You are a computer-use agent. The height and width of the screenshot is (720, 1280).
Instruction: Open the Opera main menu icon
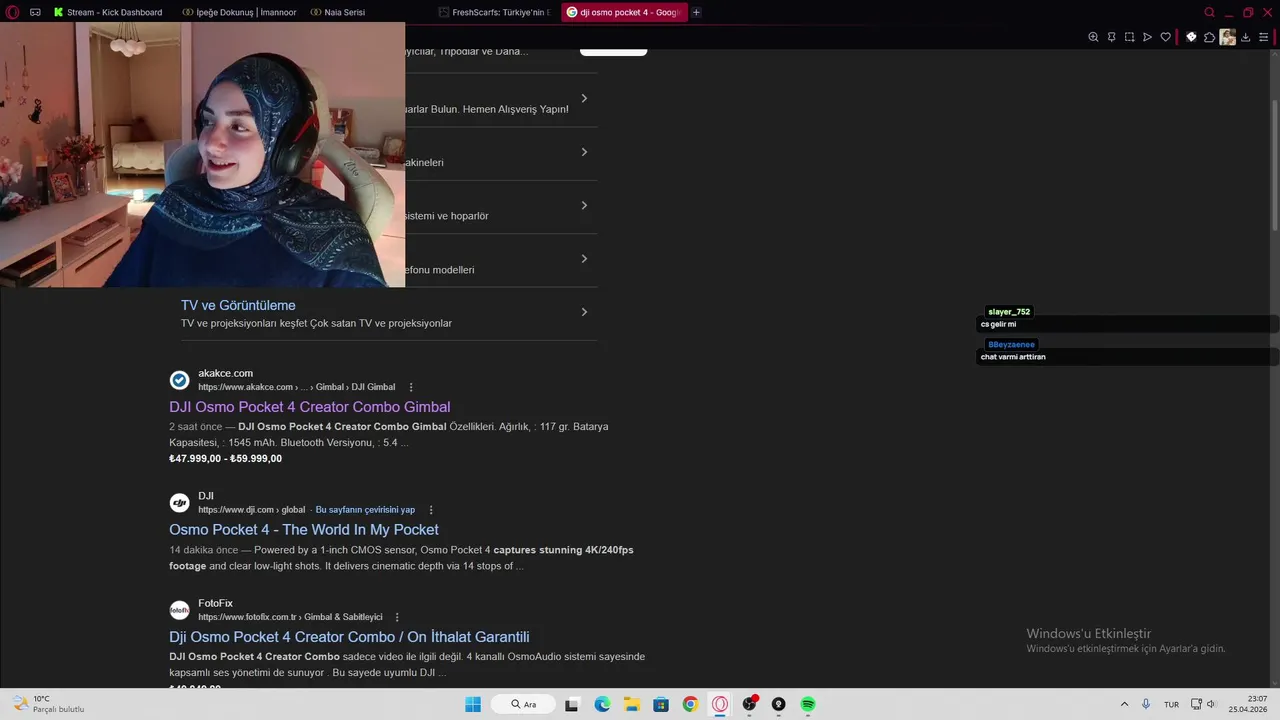[12, 12]
